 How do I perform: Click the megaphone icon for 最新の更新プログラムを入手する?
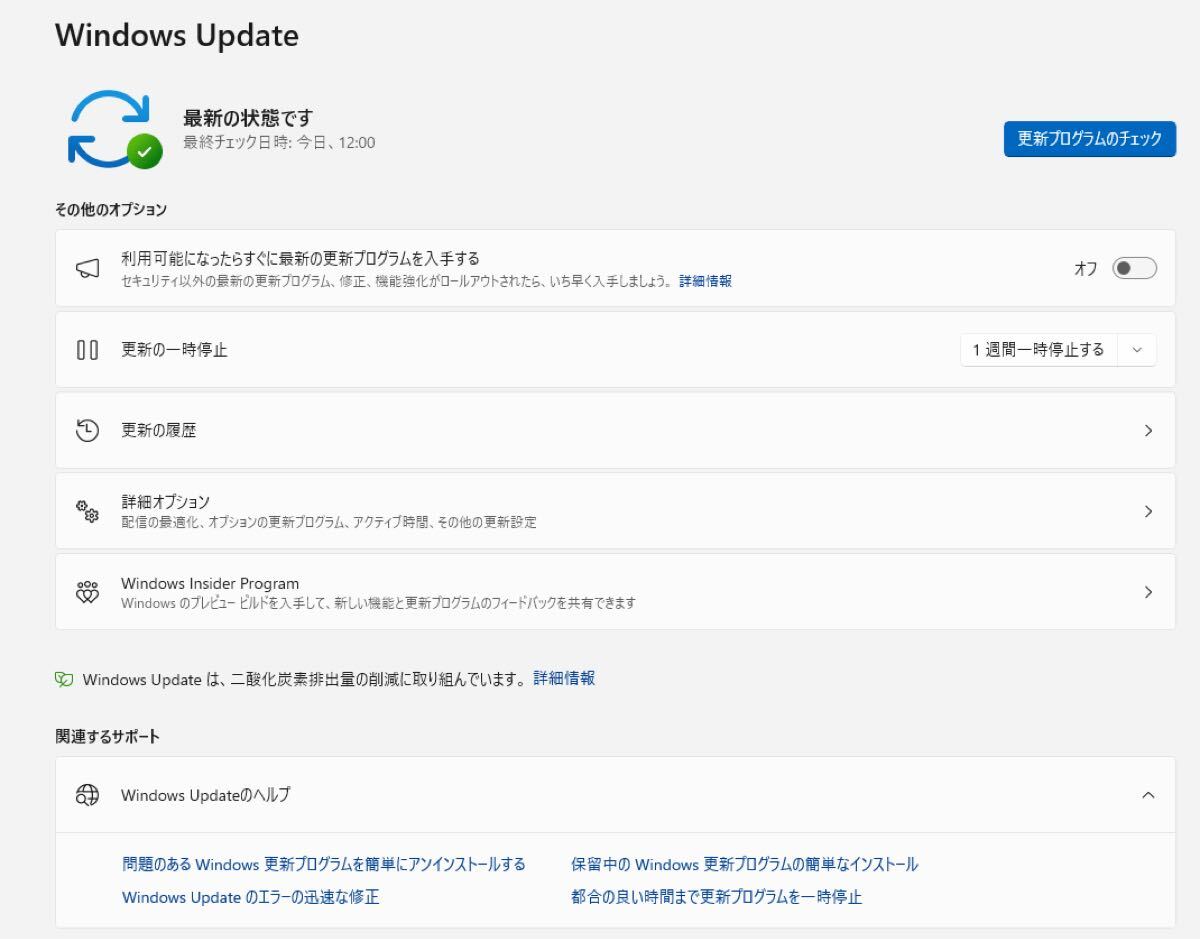point(87,268)
